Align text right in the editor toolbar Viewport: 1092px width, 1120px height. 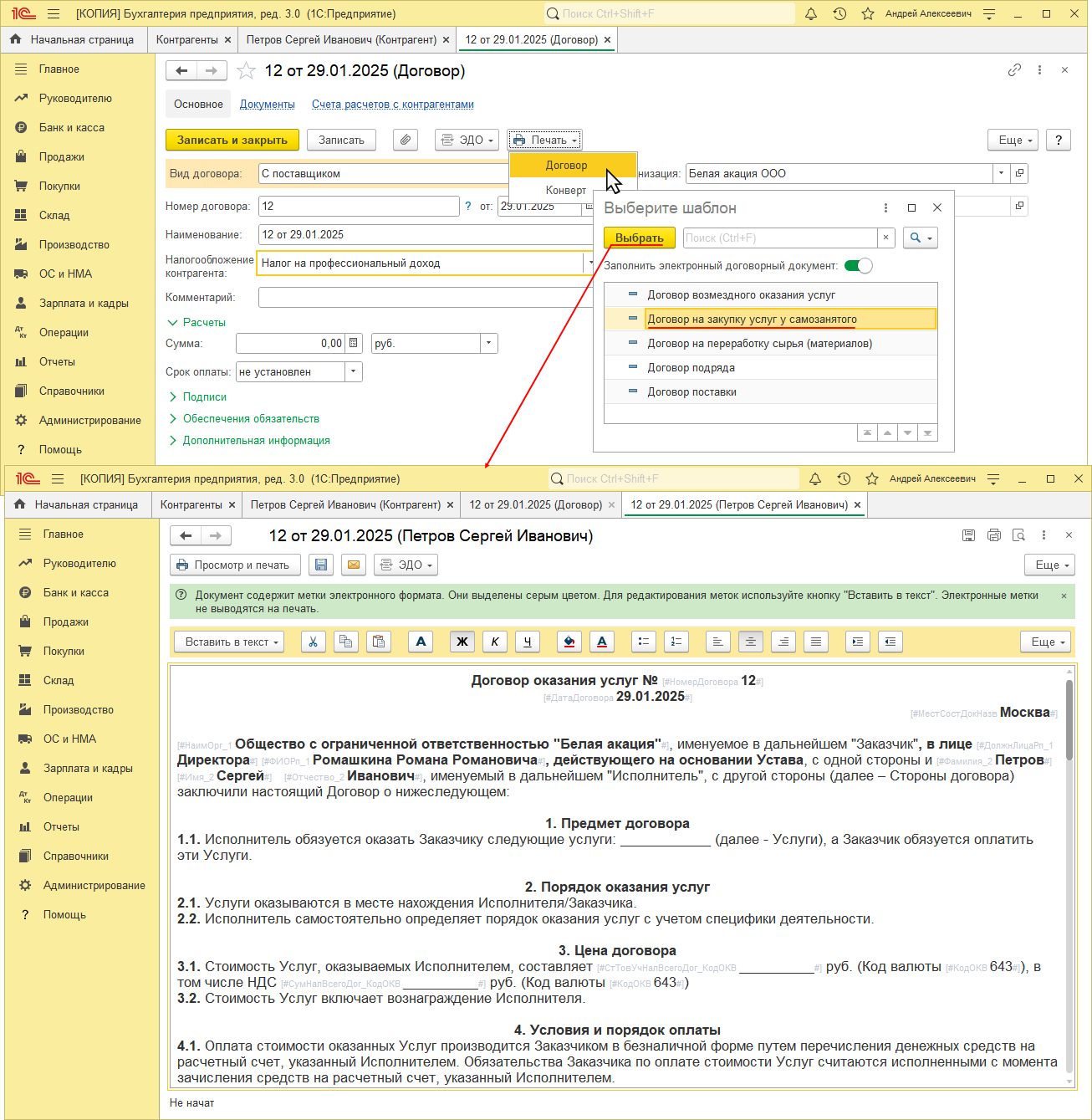[783, 642]
